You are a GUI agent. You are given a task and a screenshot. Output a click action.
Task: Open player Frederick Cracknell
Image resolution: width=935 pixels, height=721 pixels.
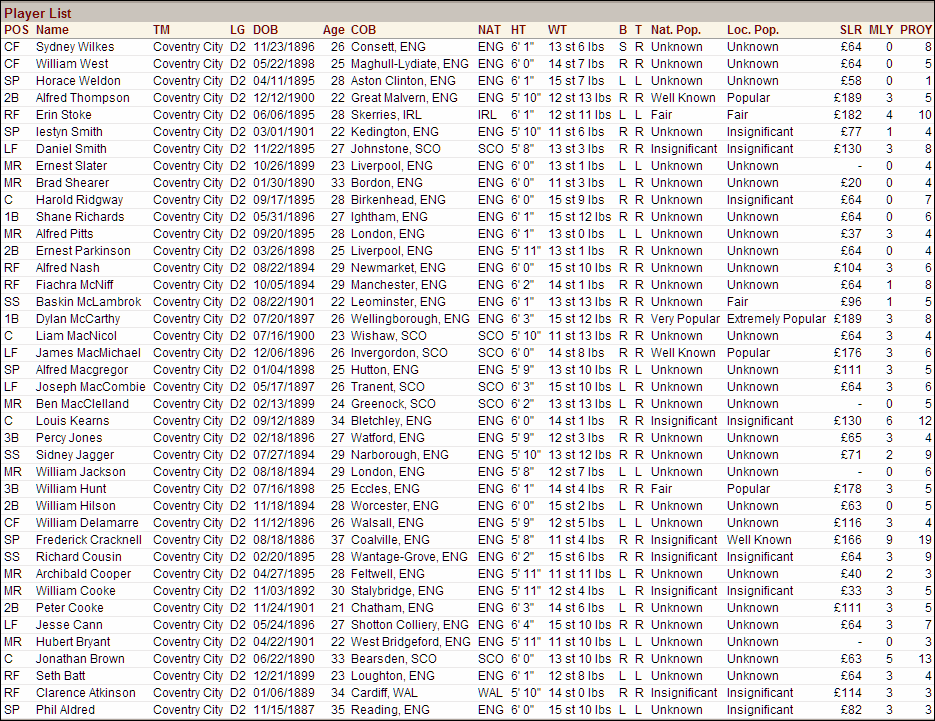89,540
